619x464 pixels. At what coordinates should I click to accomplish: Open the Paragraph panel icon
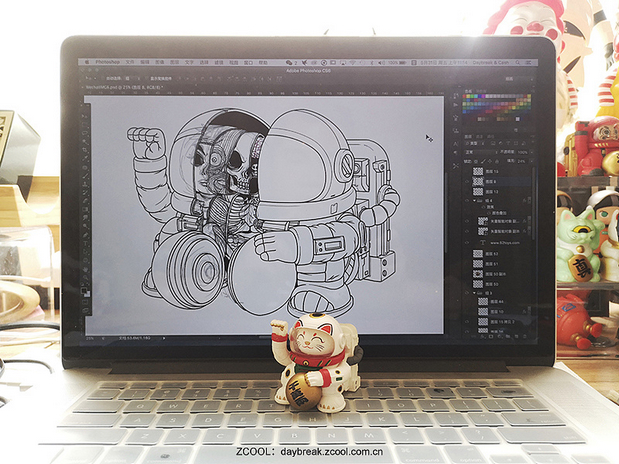(456, 153)
